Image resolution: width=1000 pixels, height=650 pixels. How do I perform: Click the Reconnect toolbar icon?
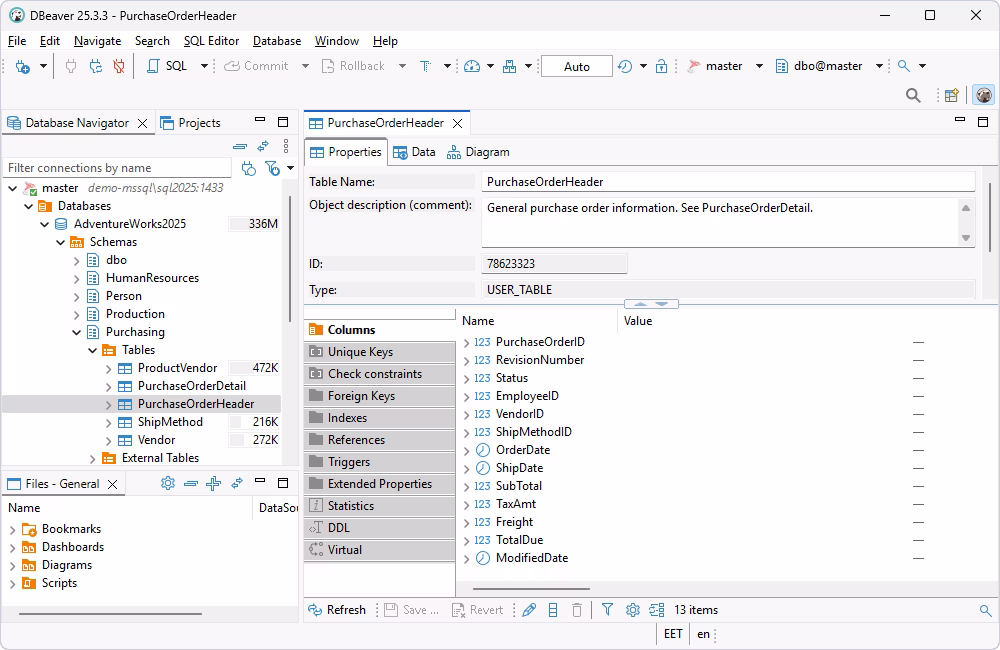click(95, 66)
